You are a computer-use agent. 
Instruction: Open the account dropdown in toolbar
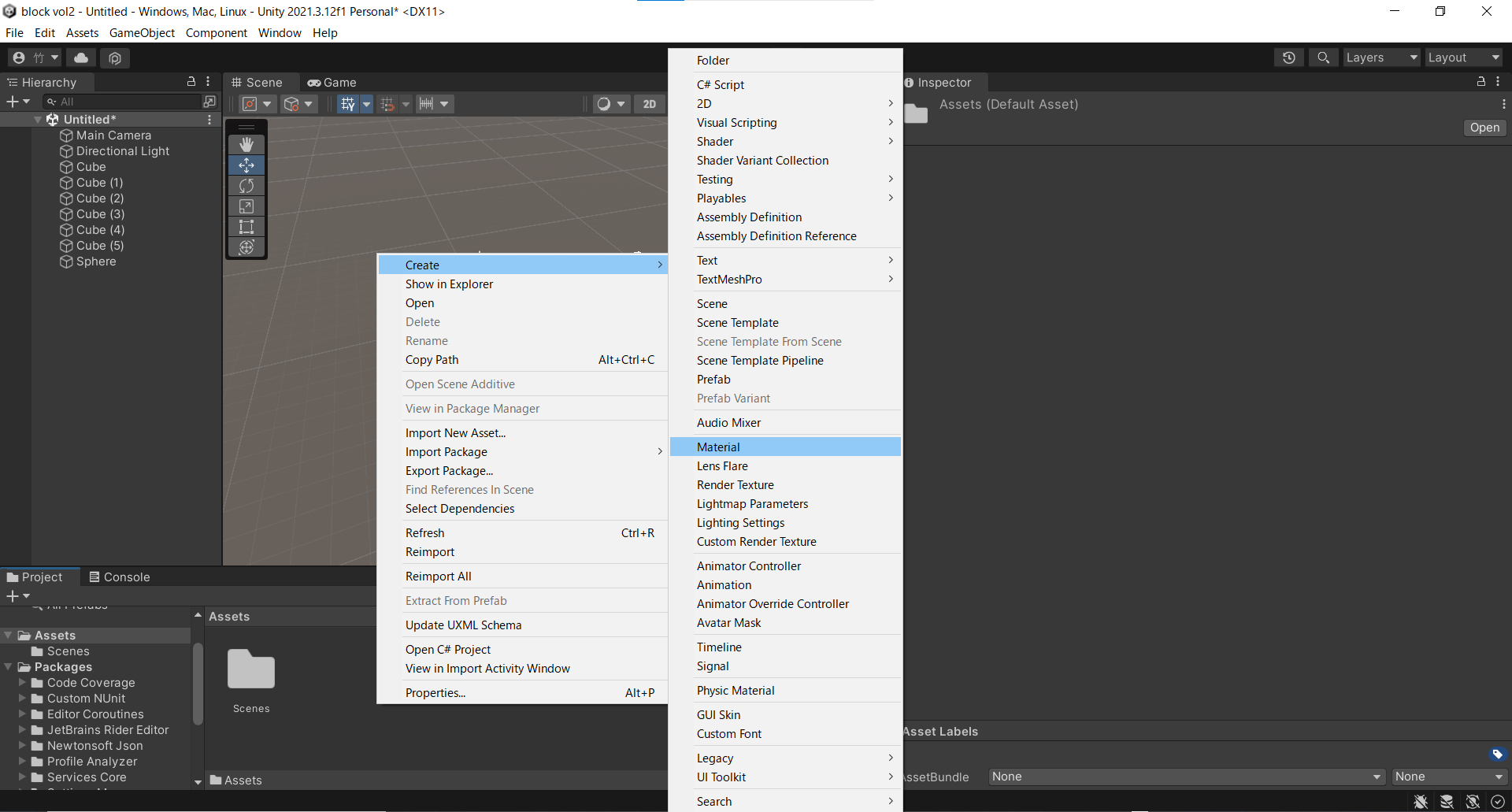click(x=35, y=57)
